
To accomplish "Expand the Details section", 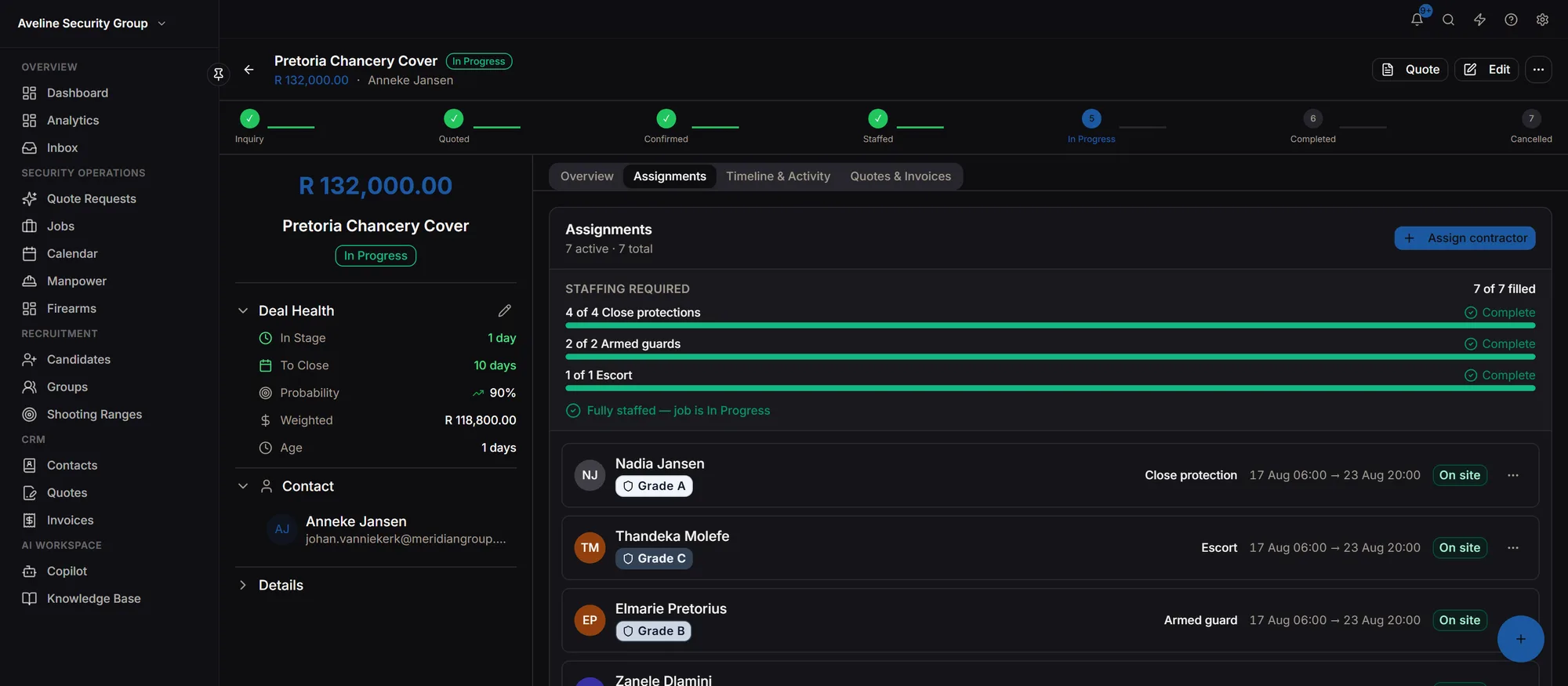I will click(243, 585).
